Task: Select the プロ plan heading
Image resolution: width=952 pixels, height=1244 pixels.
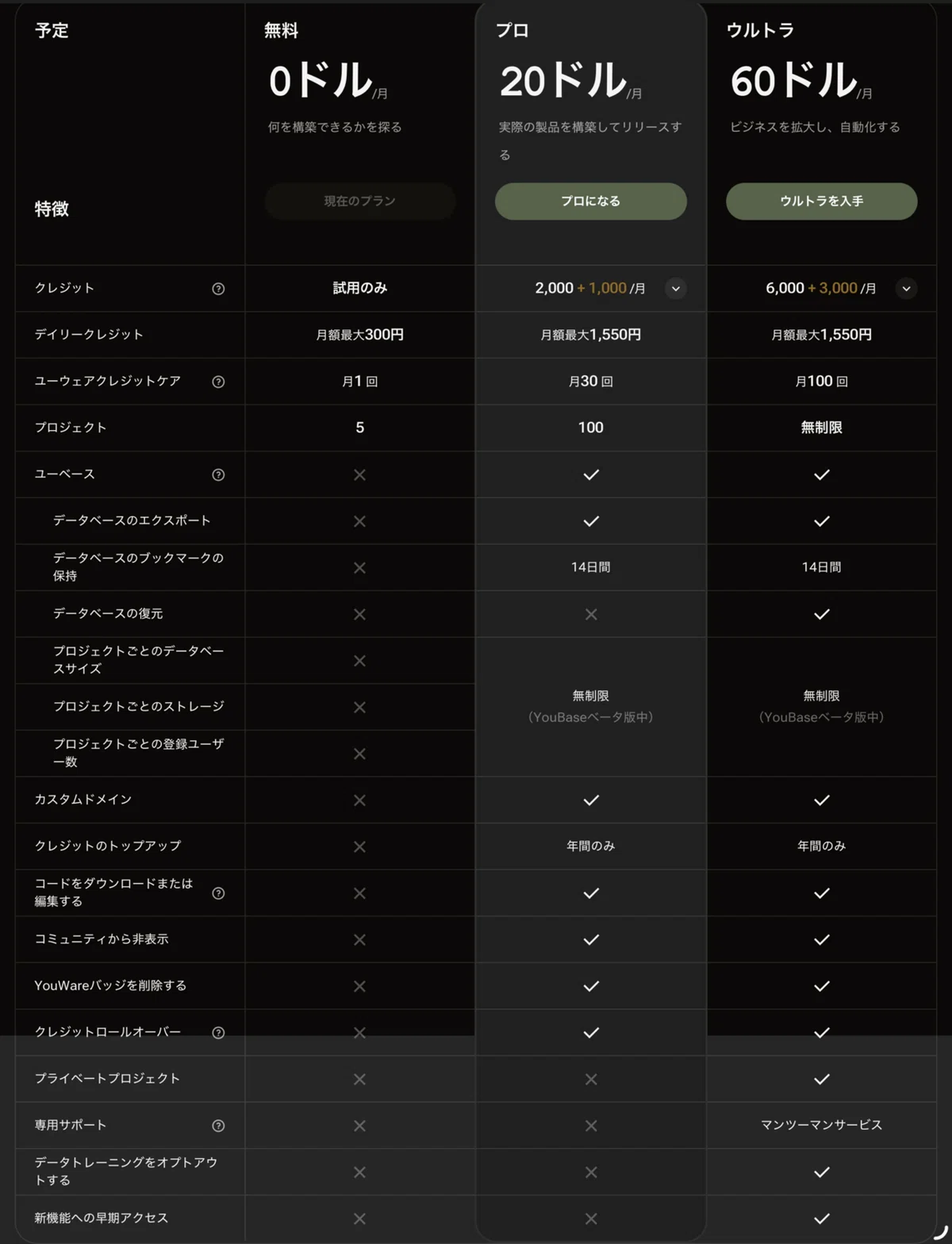Action: pyautogui.click(x=512, y=30)
